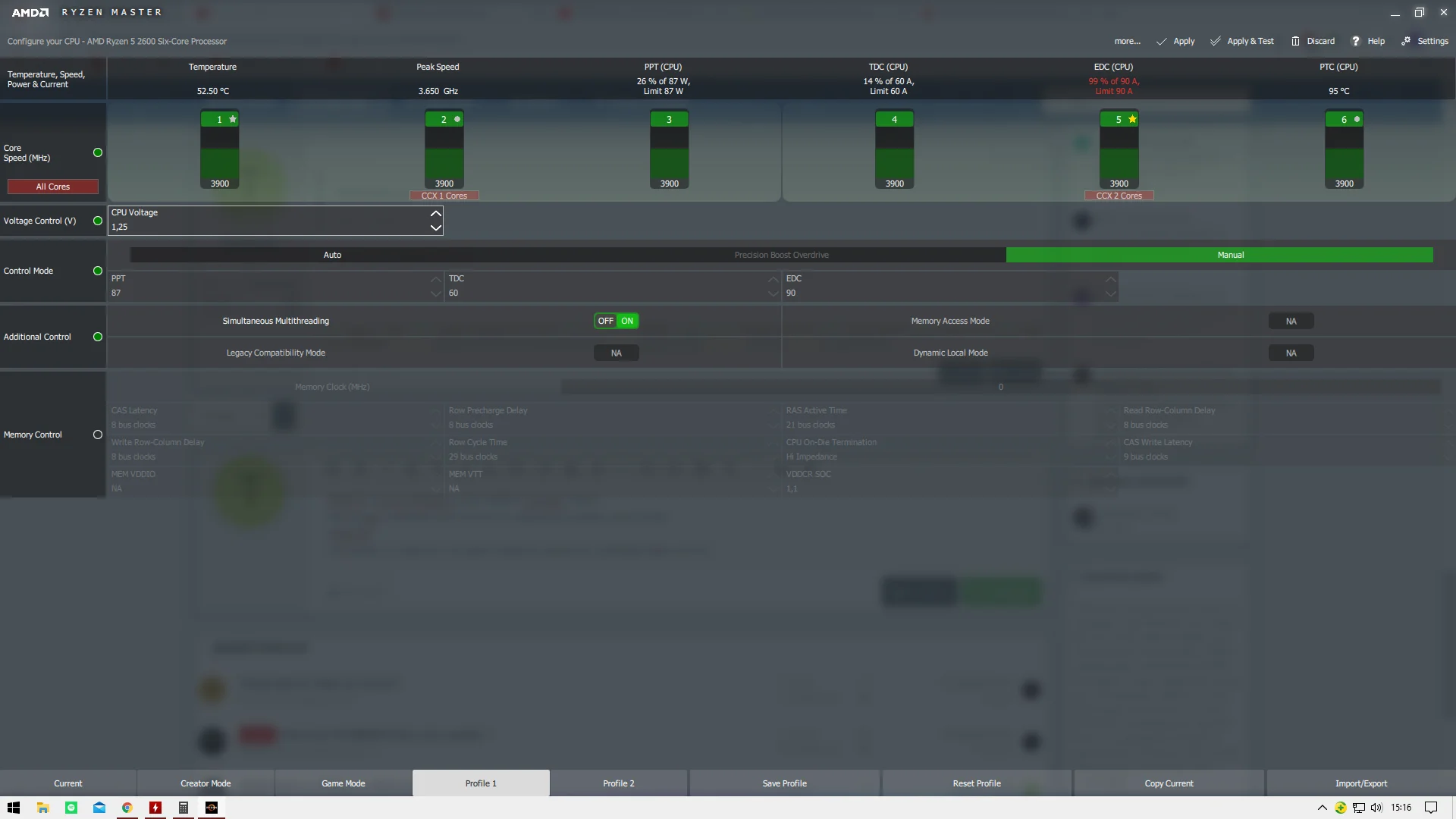Toggle Voltage Control green circle
This screenshot has height=819, width=1456.
(98, 221)
